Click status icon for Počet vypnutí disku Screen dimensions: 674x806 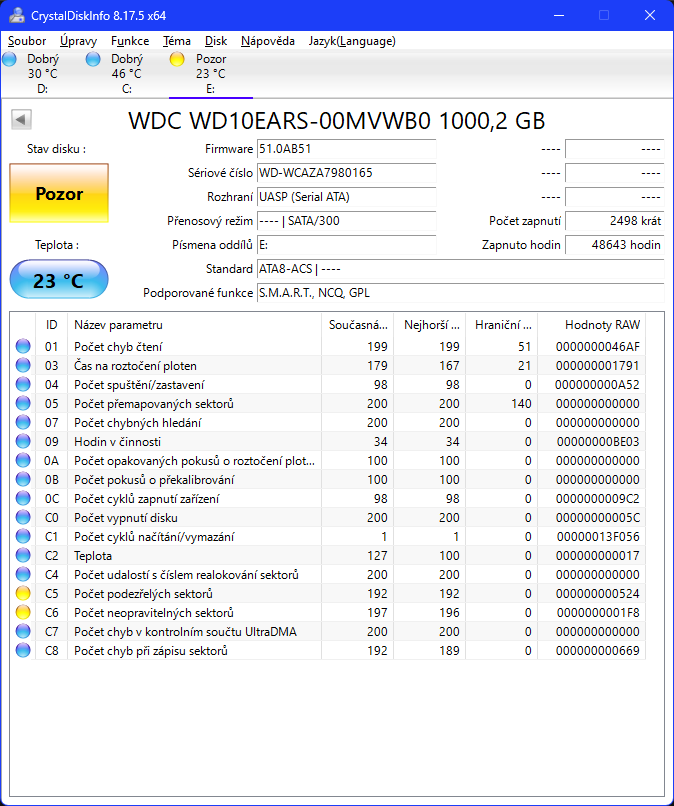pos(23,518)
